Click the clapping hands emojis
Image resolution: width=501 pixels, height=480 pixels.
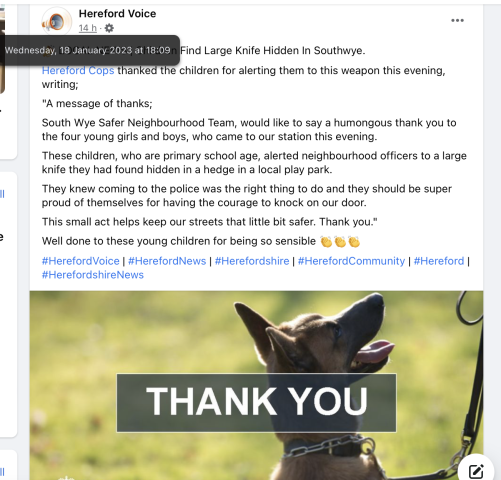(340, 241)
